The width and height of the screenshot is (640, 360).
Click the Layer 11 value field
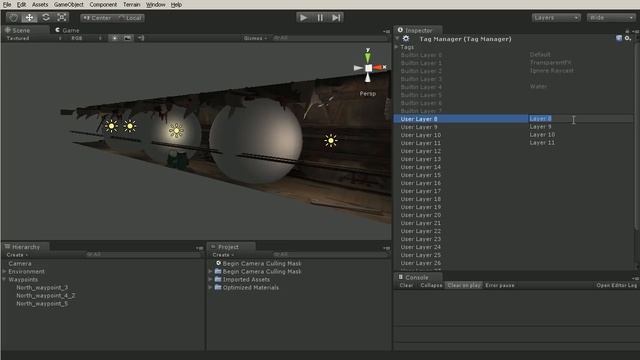coord(580,143)
